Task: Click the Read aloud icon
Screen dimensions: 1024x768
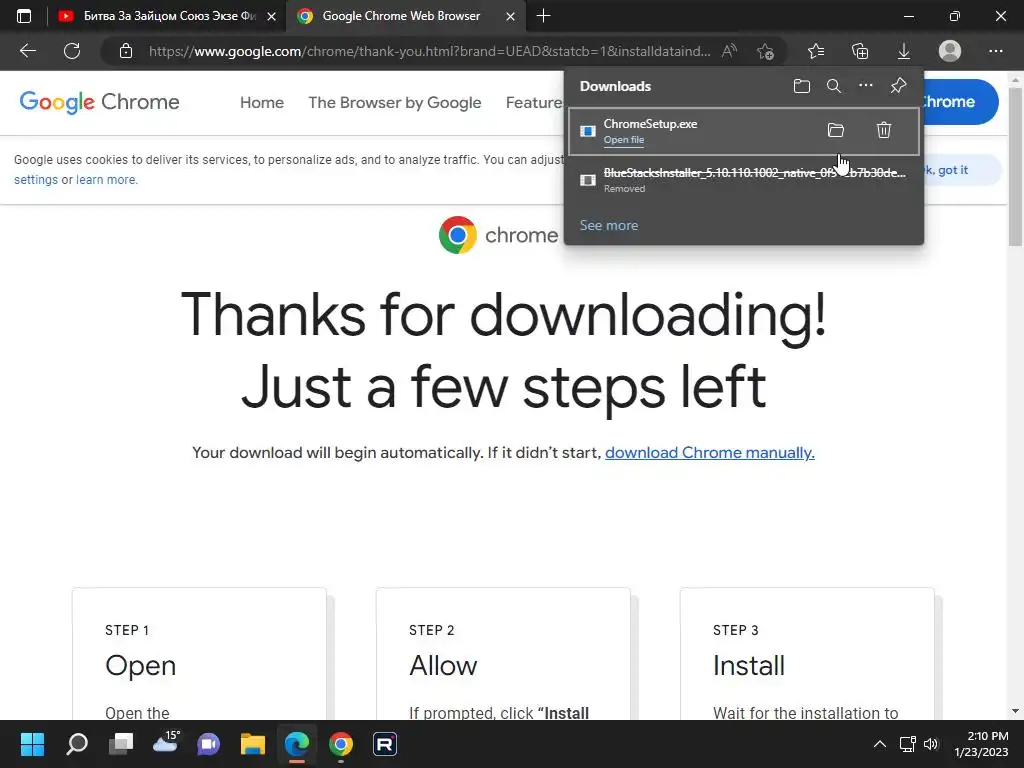Action: [x=729, y=51]
